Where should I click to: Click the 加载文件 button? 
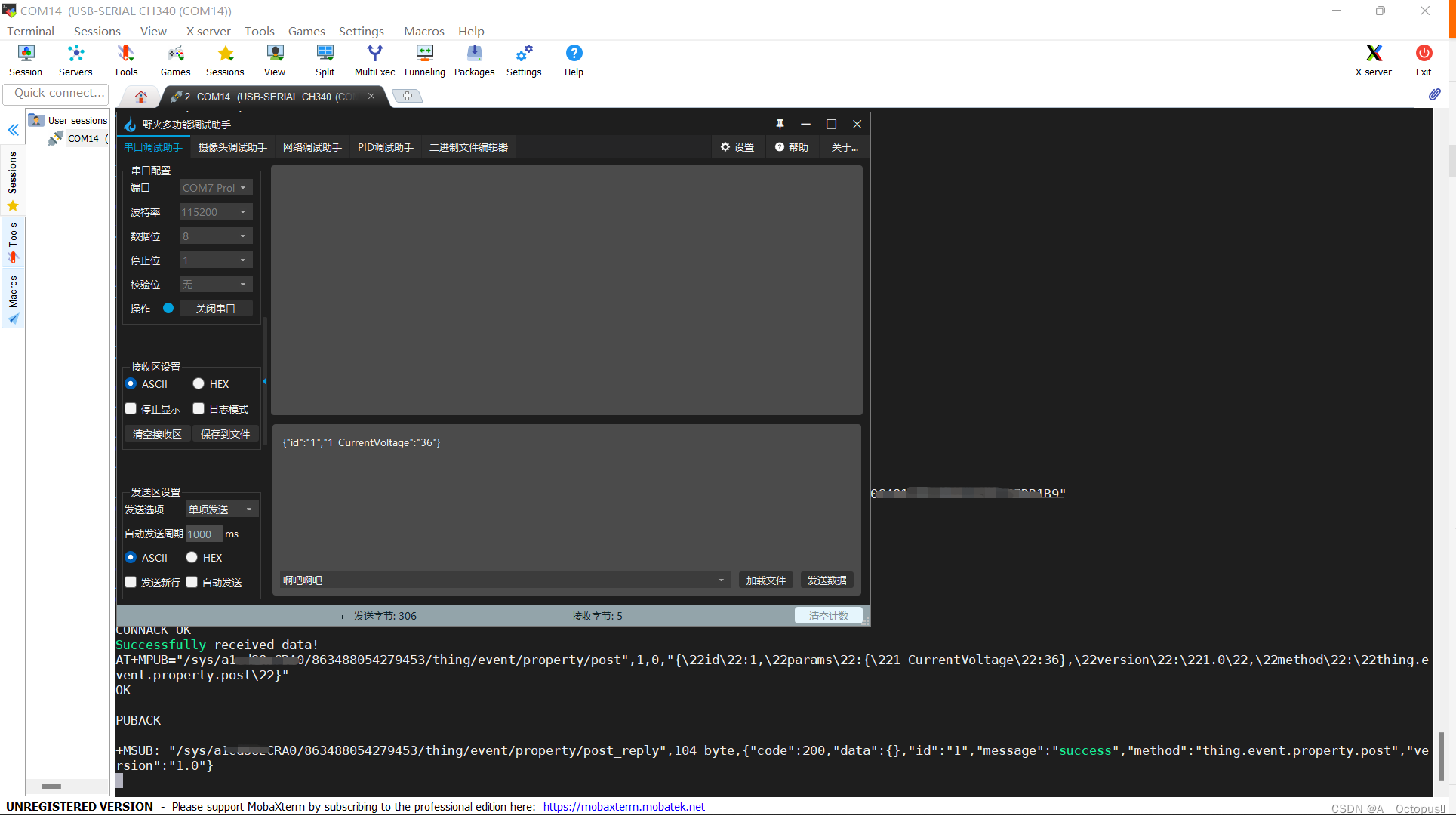click(765, 580)
